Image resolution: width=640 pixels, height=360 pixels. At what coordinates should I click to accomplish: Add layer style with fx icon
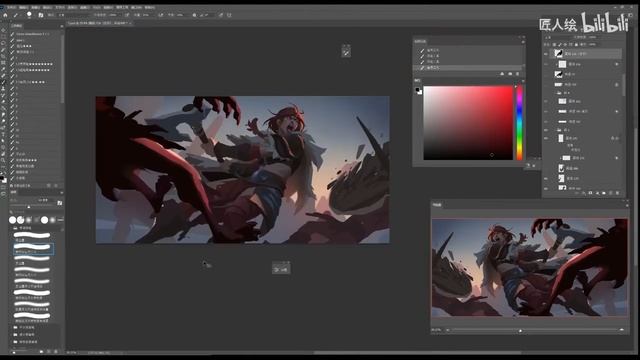(x=584, y=193)
